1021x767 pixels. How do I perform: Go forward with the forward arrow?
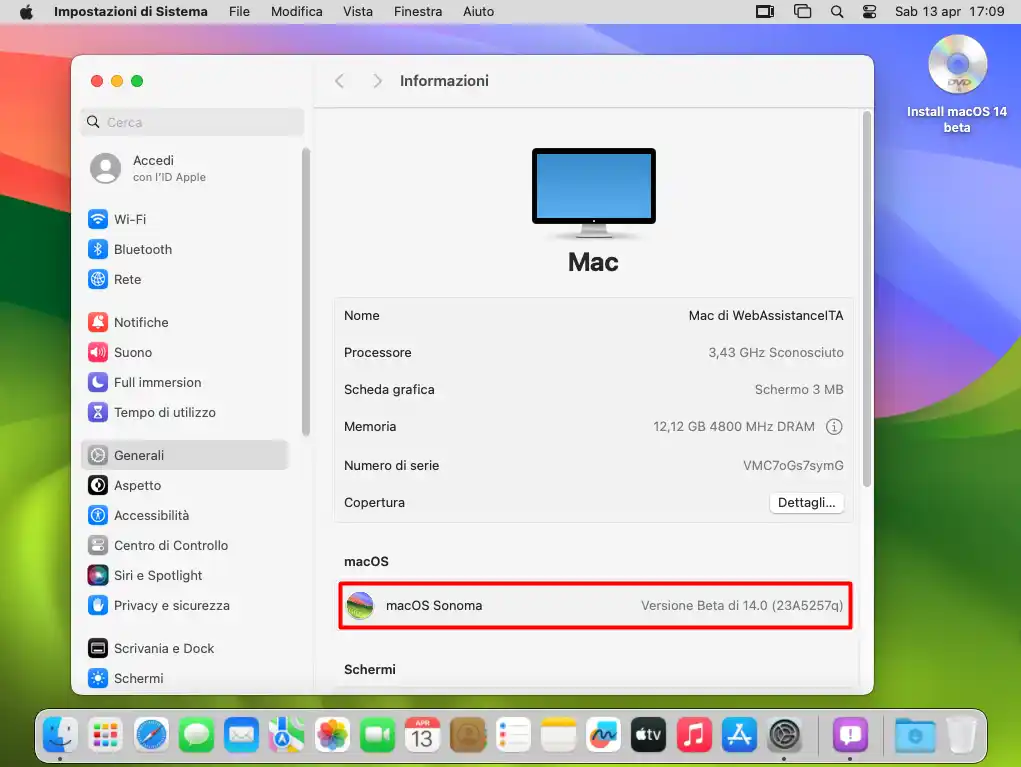pos(377,81)
